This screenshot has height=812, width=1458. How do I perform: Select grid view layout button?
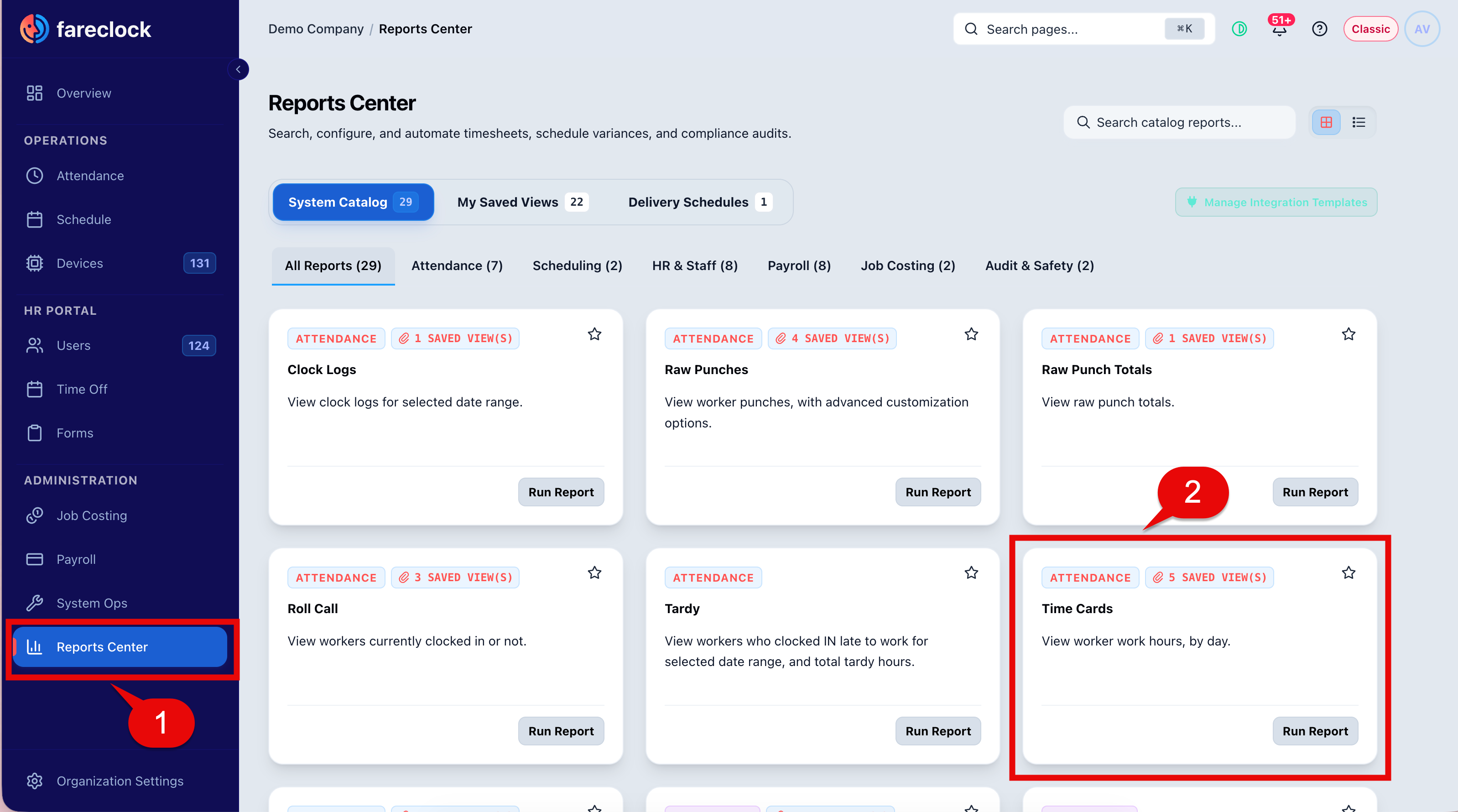point(1326,122)
